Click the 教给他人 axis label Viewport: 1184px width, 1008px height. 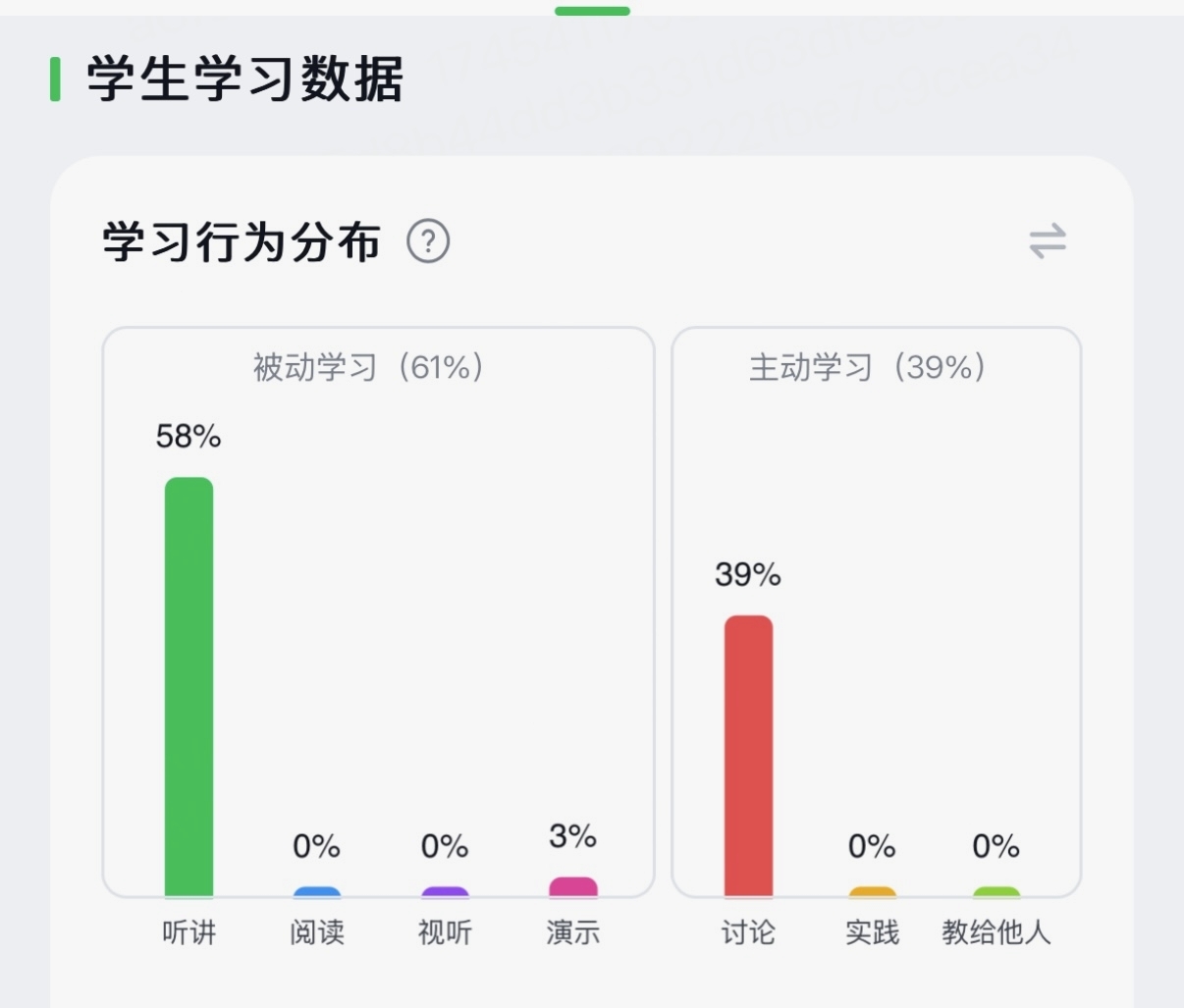(996, 931)
